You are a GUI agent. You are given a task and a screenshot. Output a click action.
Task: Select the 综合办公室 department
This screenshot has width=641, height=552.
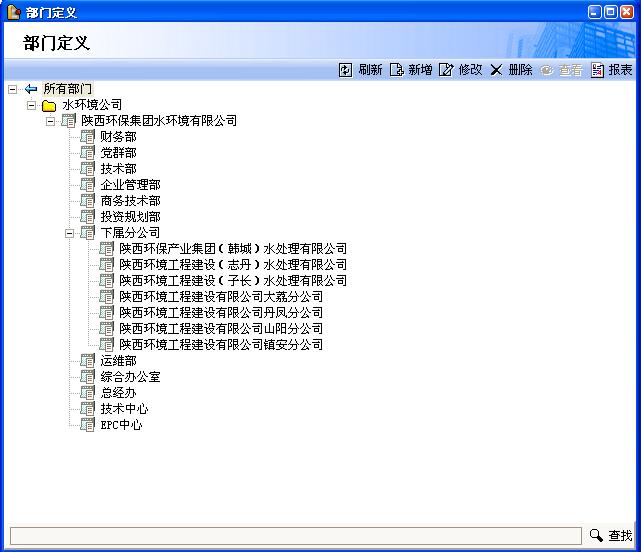click(x=130, y=377)
